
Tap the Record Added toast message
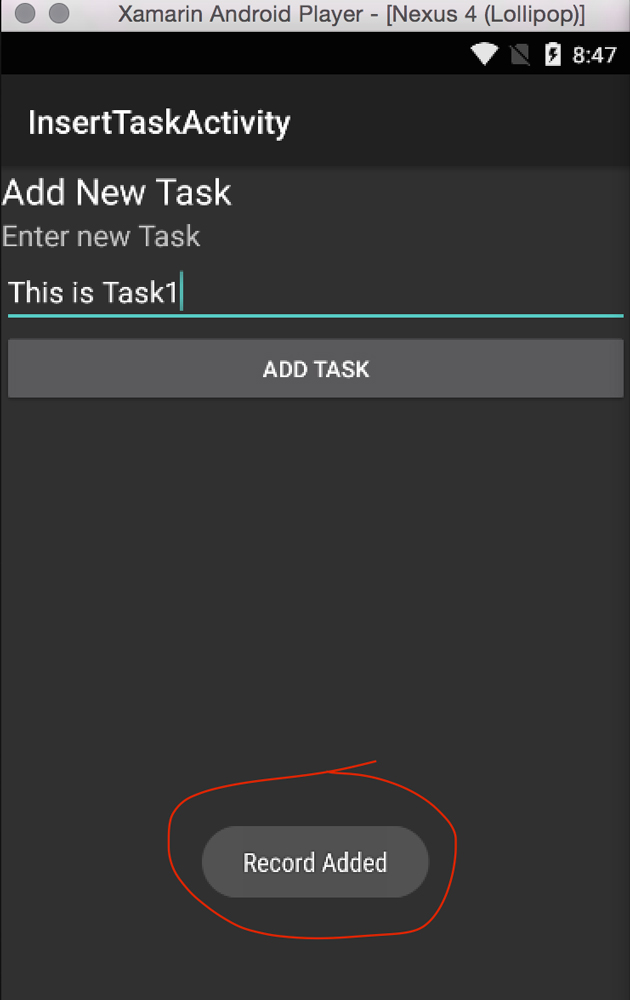[315, 862]
